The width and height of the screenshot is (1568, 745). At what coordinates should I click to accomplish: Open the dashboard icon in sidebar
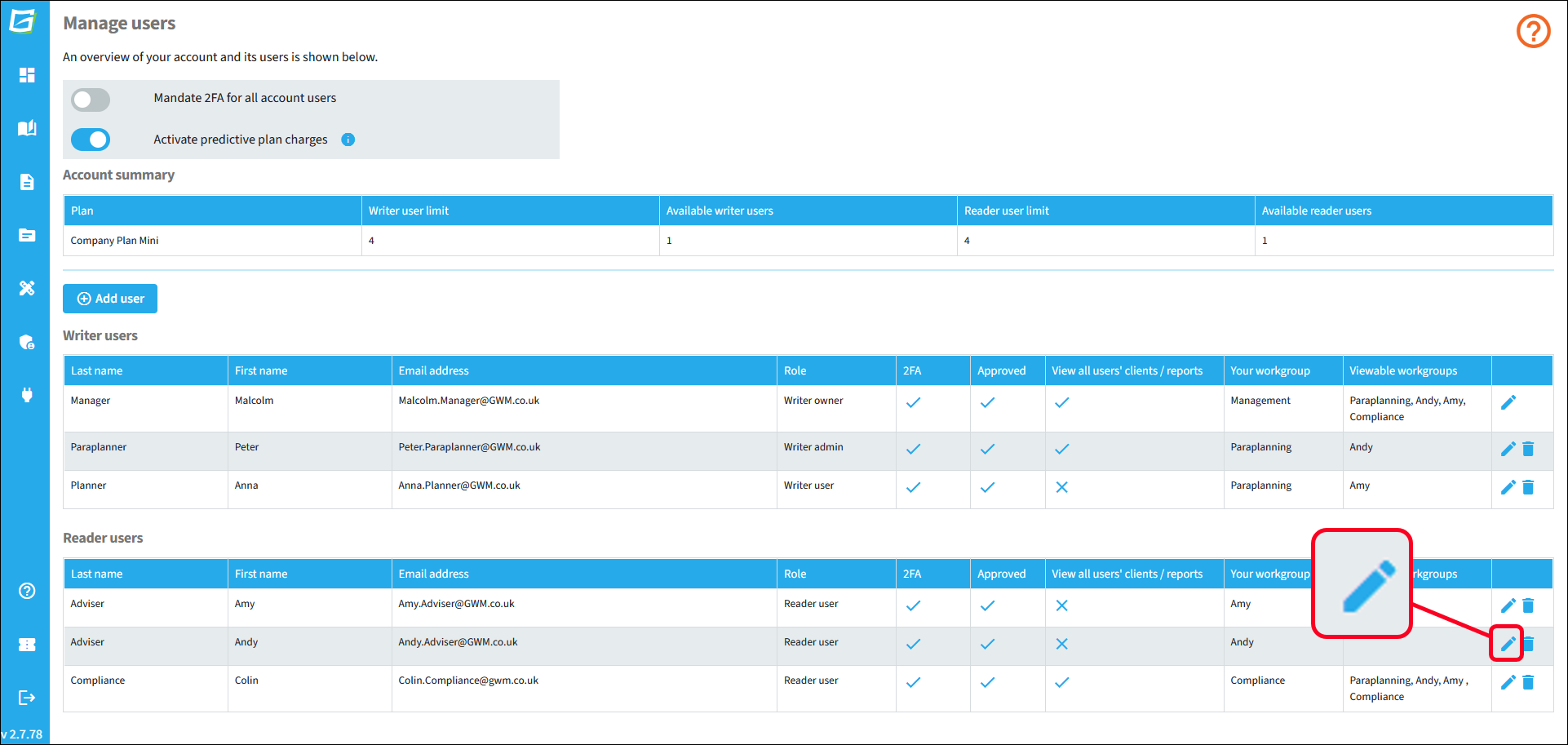[x=27, y=75]
